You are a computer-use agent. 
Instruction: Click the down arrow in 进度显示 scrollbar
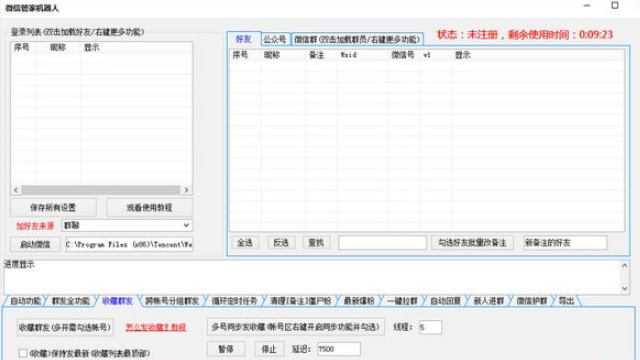624,288
